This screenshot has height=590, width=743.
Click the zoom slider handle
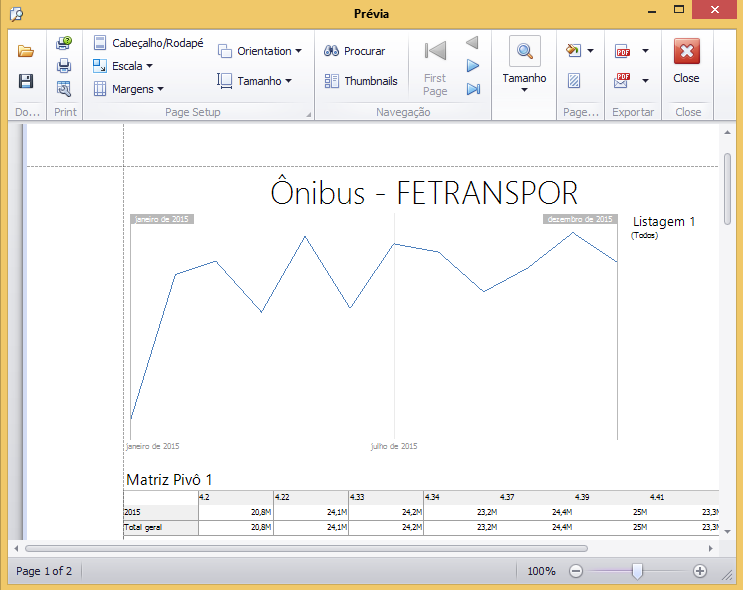637,571
